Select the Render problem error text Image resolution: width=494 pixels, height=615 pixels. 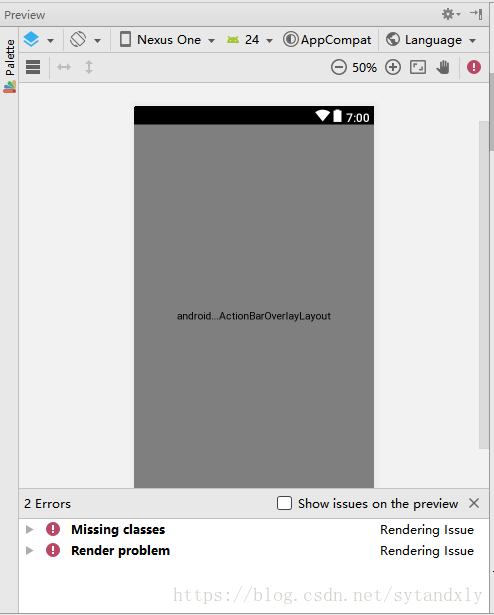[120, 551]
